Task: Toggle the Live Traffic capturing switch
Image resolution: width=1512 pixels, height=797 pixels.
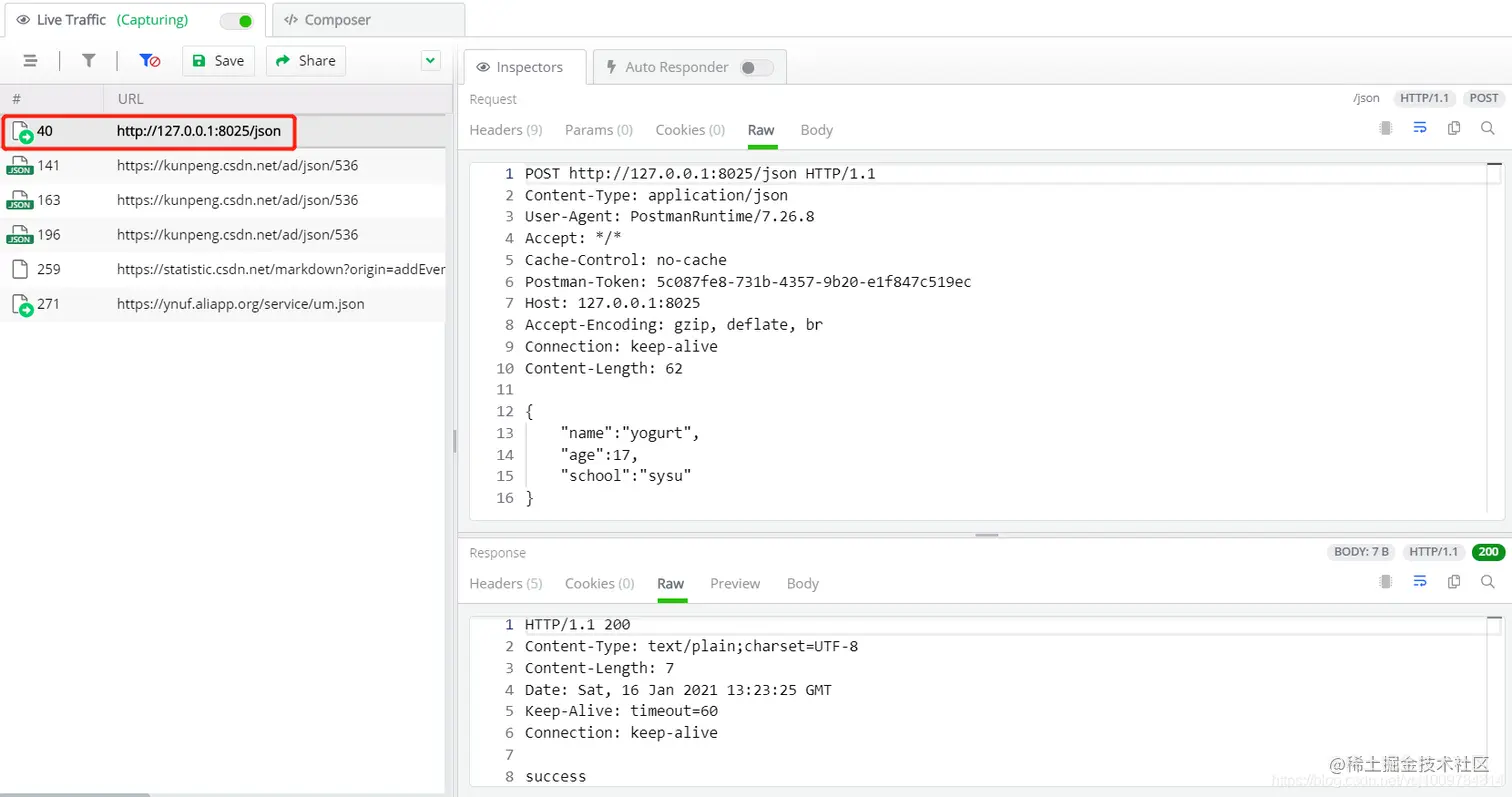Action: coord(236,20)
